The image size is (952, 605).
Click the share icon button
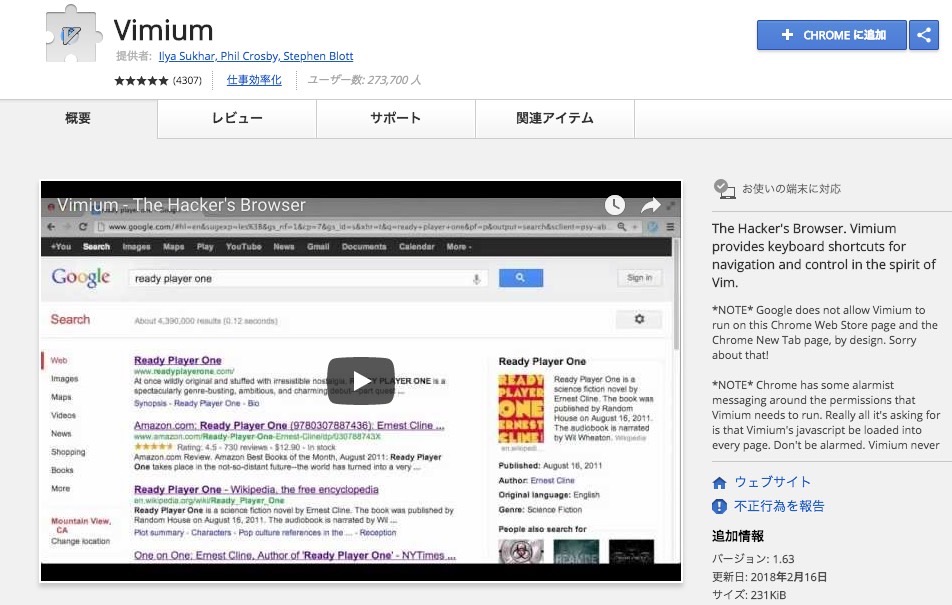click(924, 35)
